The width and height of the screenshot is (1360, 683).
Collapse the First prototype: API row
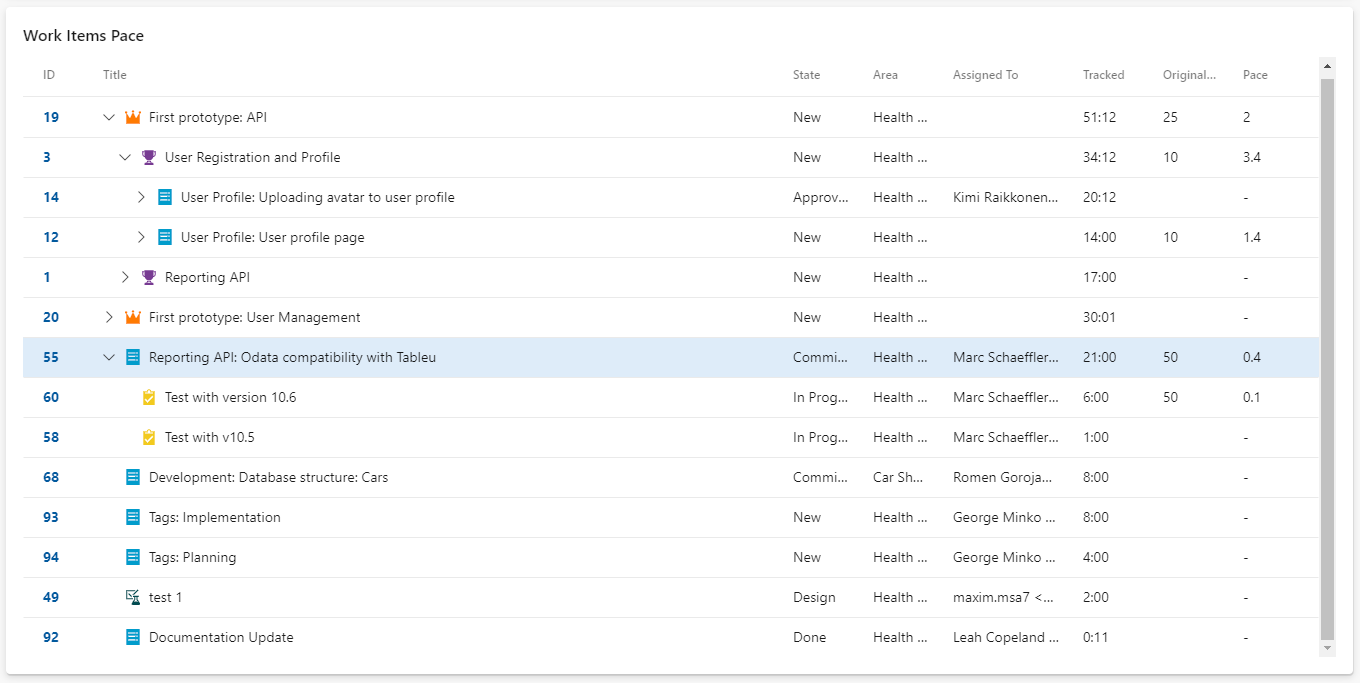(x=109, y=117)
